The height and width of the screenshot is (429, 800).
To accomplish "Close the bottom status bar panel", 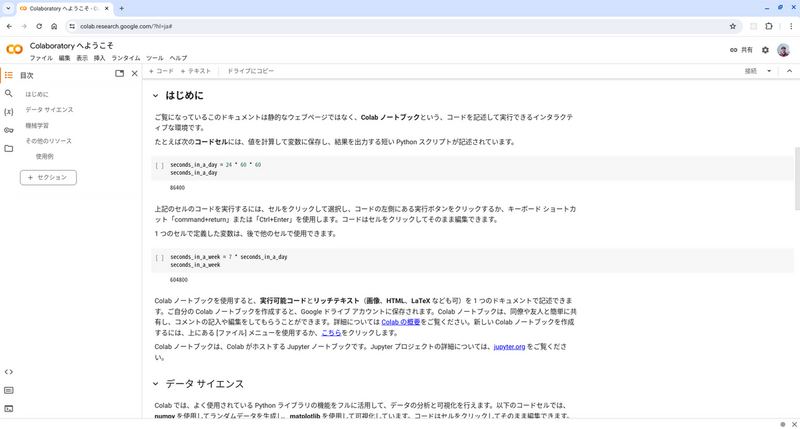I will coord(794,424).
